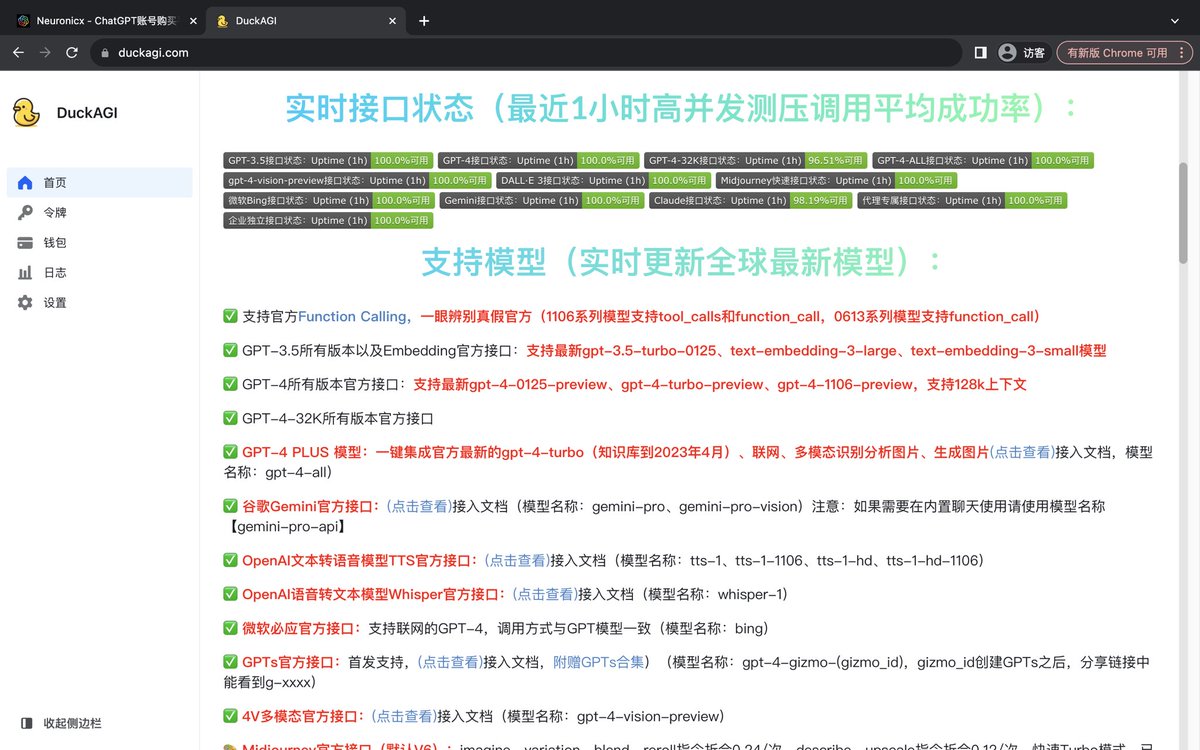The image size is (1200, 750).
Task: Click the 微软Bing接口状态 badge
Action: [329, 200]
